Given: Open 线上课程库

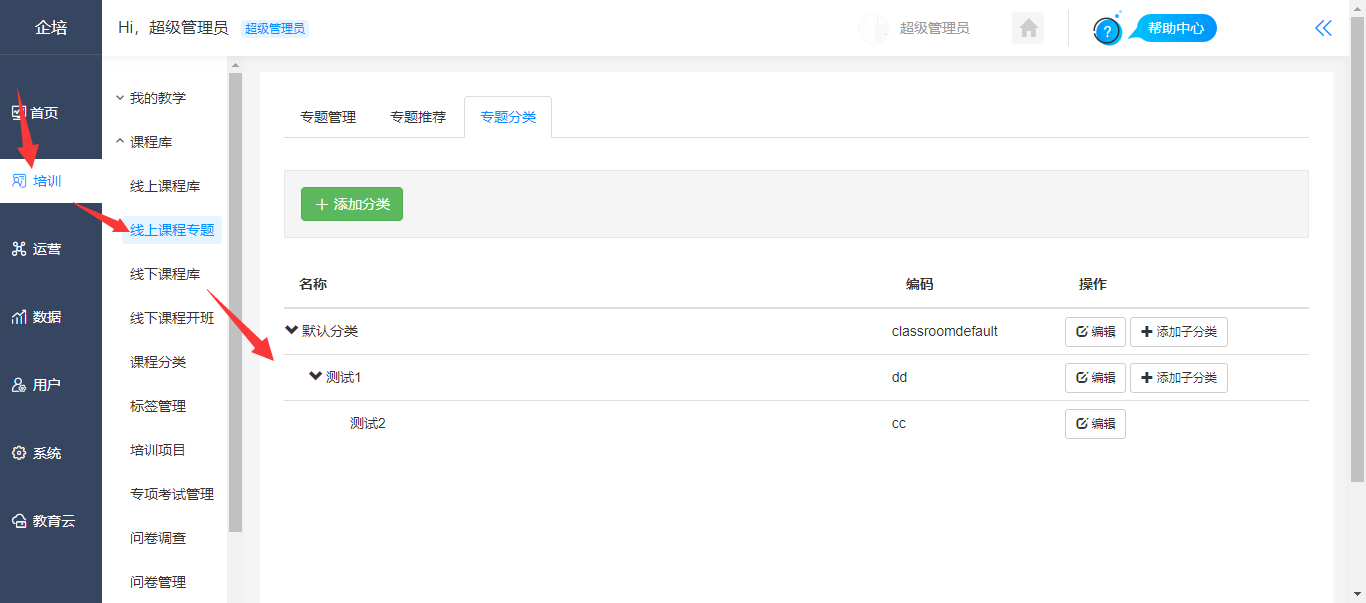Looking at the screenshot, I should coord(165,186).
